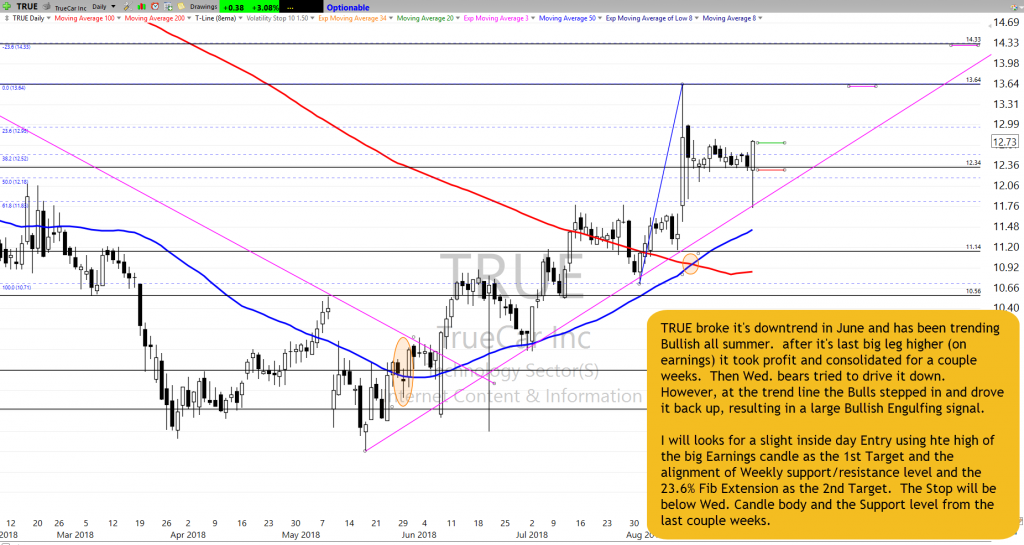Expand the Exp Moving Average 34 dropdown
The width and height of the screenshot is (1024, 545).
pos(391,18)
